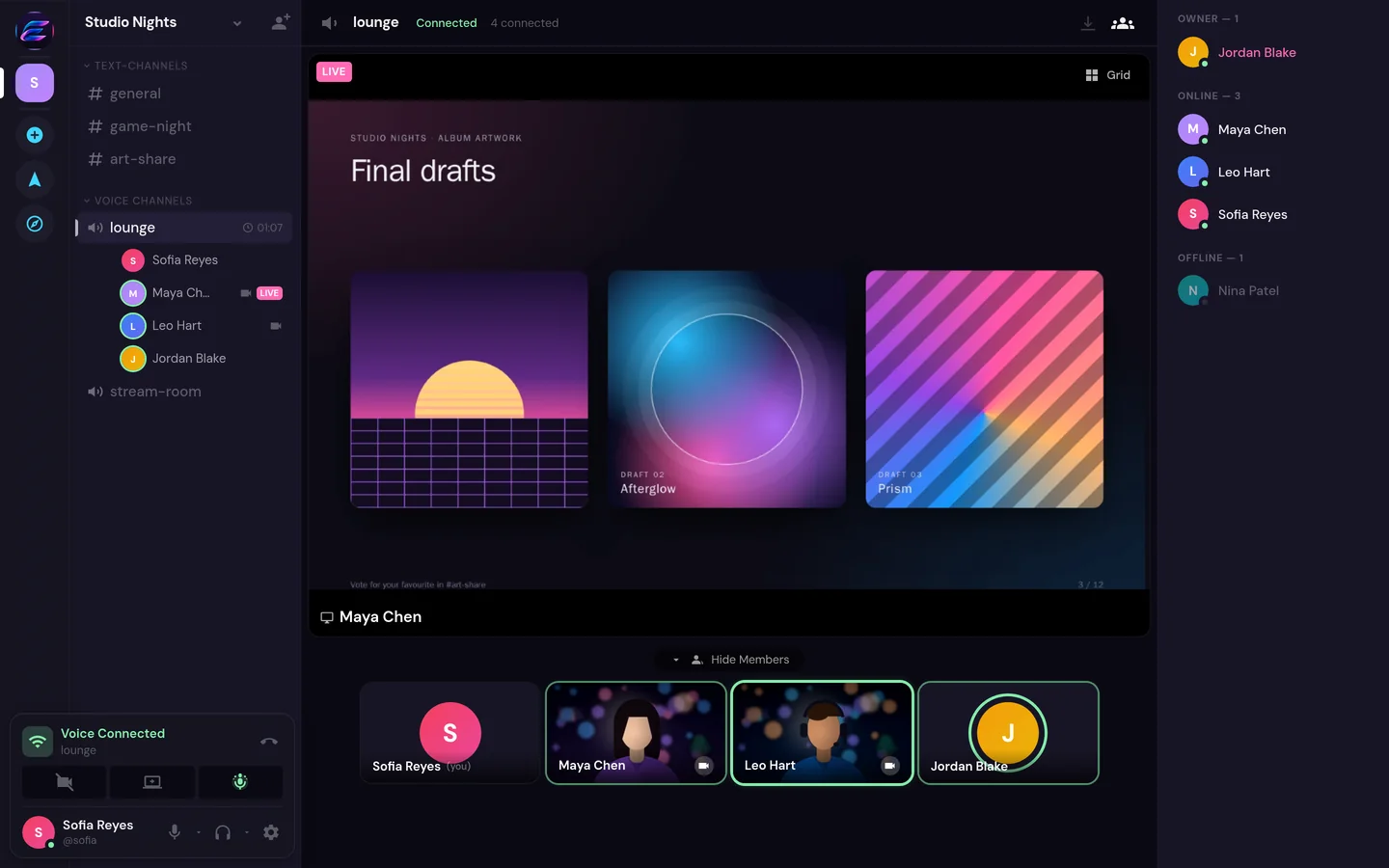
Task: Select Jordan Blake participant tile
Action: click(x=1008, y=733)
